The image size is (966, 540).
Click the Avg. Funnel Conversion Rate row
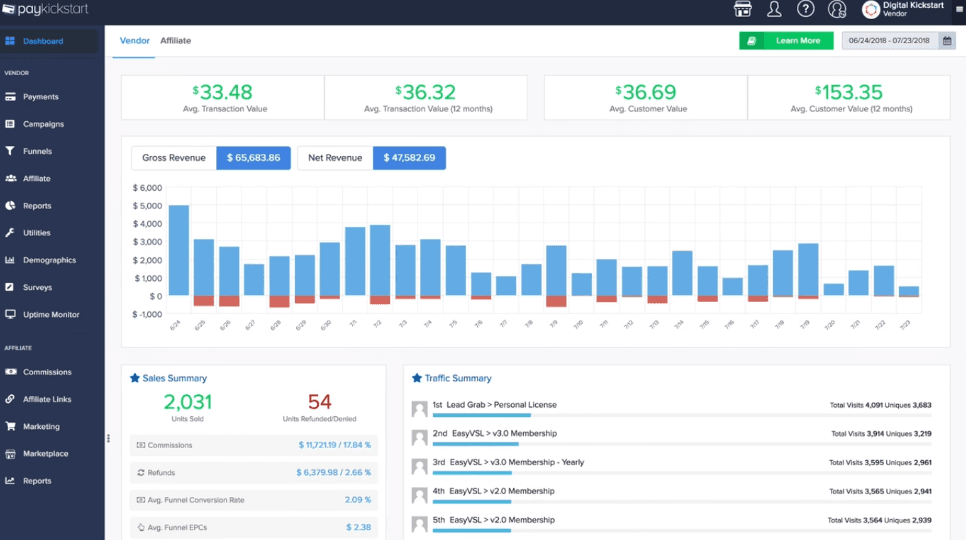click(x=254, y=500)
